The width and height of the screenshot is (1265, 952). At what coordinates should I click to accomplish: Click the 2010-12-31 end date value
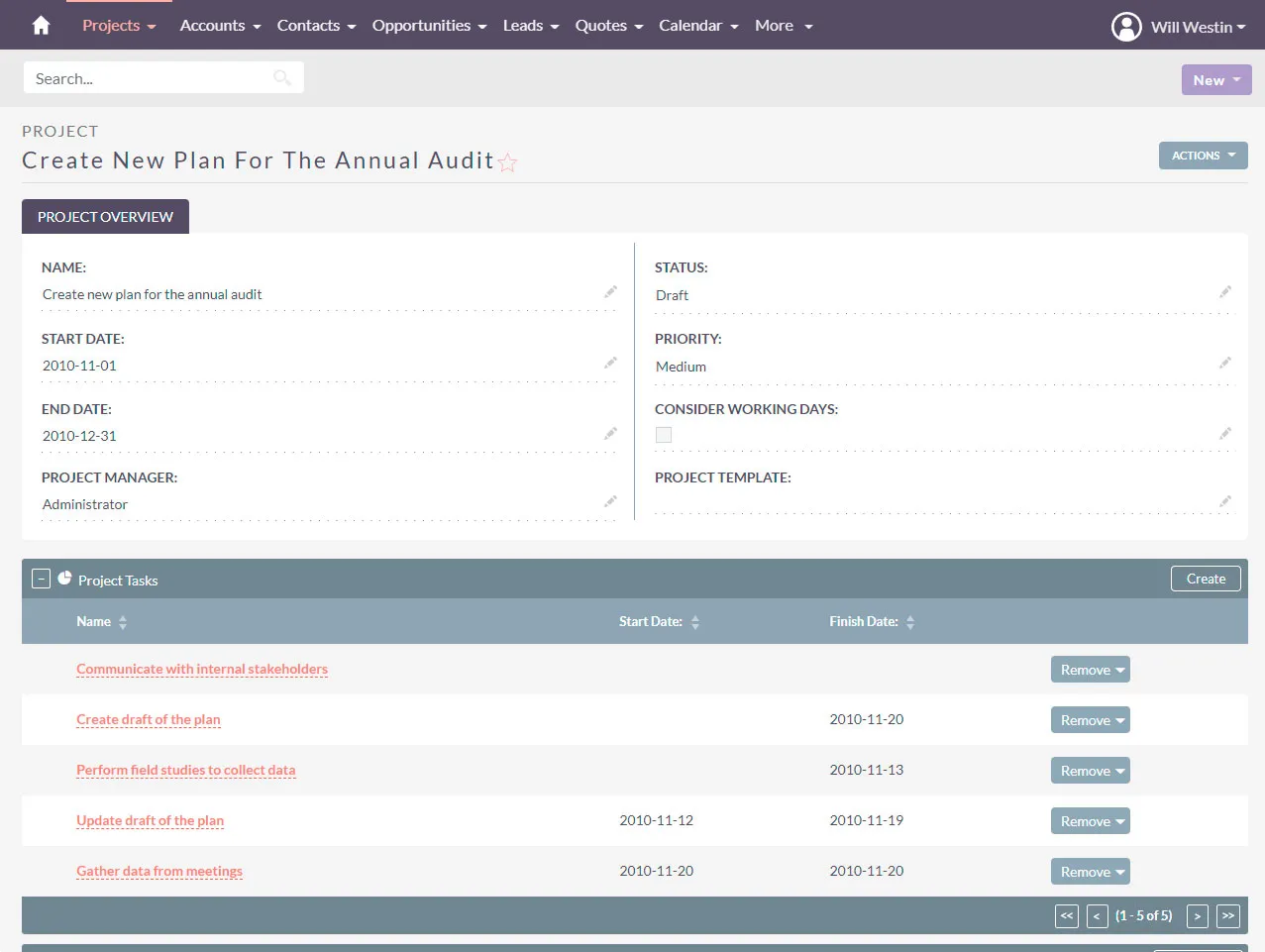pyautogui.click(x=79, y=436)
